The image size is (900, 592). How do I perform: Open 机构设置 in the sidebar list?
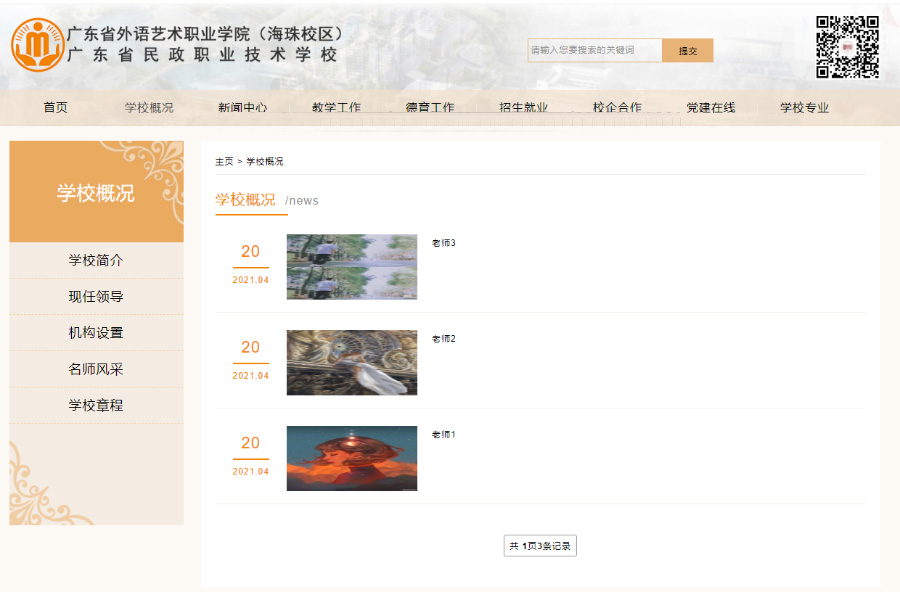[96, 333]
